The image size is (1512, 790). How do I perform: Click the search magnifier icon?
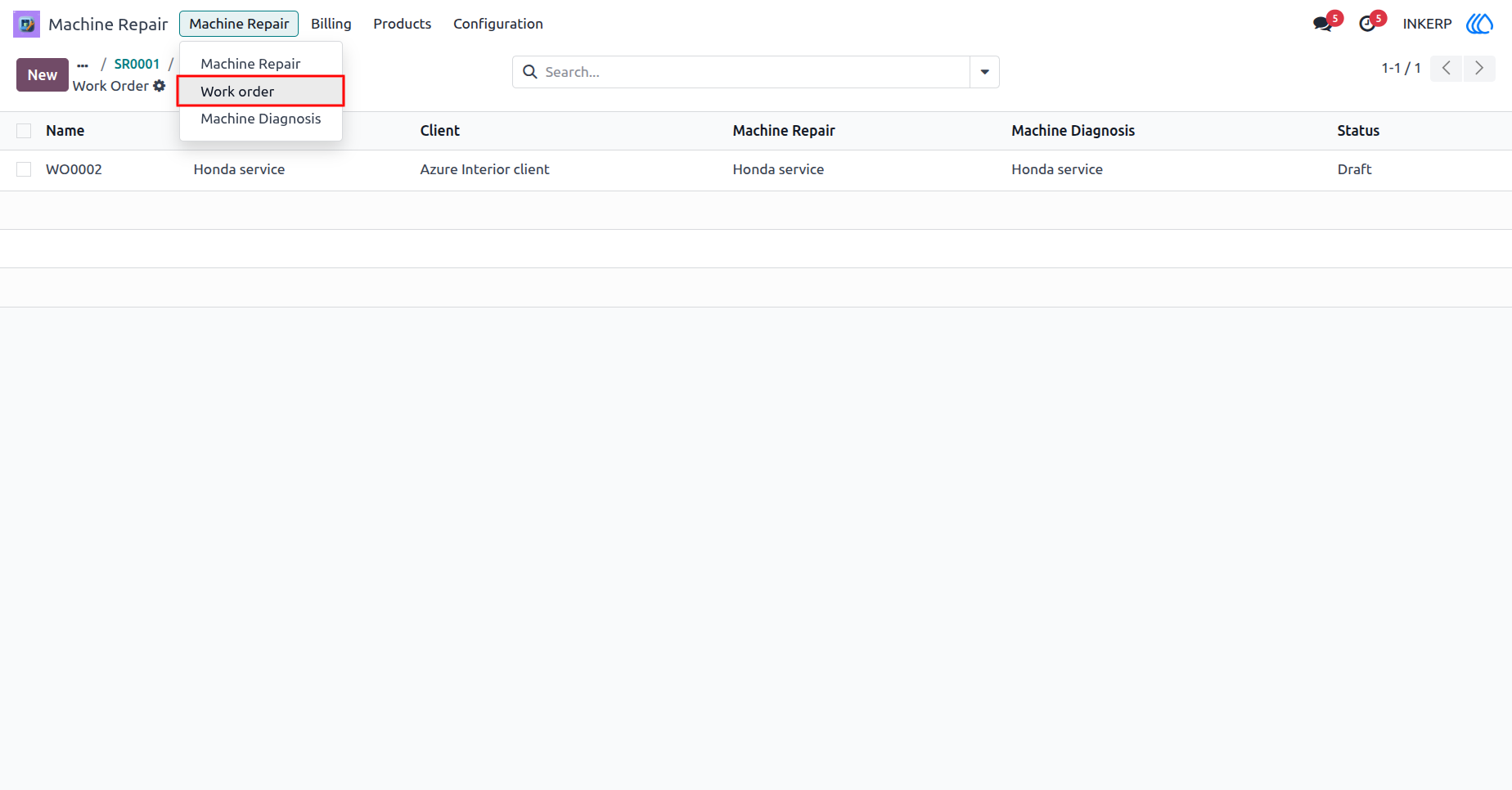tap(530, 72)
